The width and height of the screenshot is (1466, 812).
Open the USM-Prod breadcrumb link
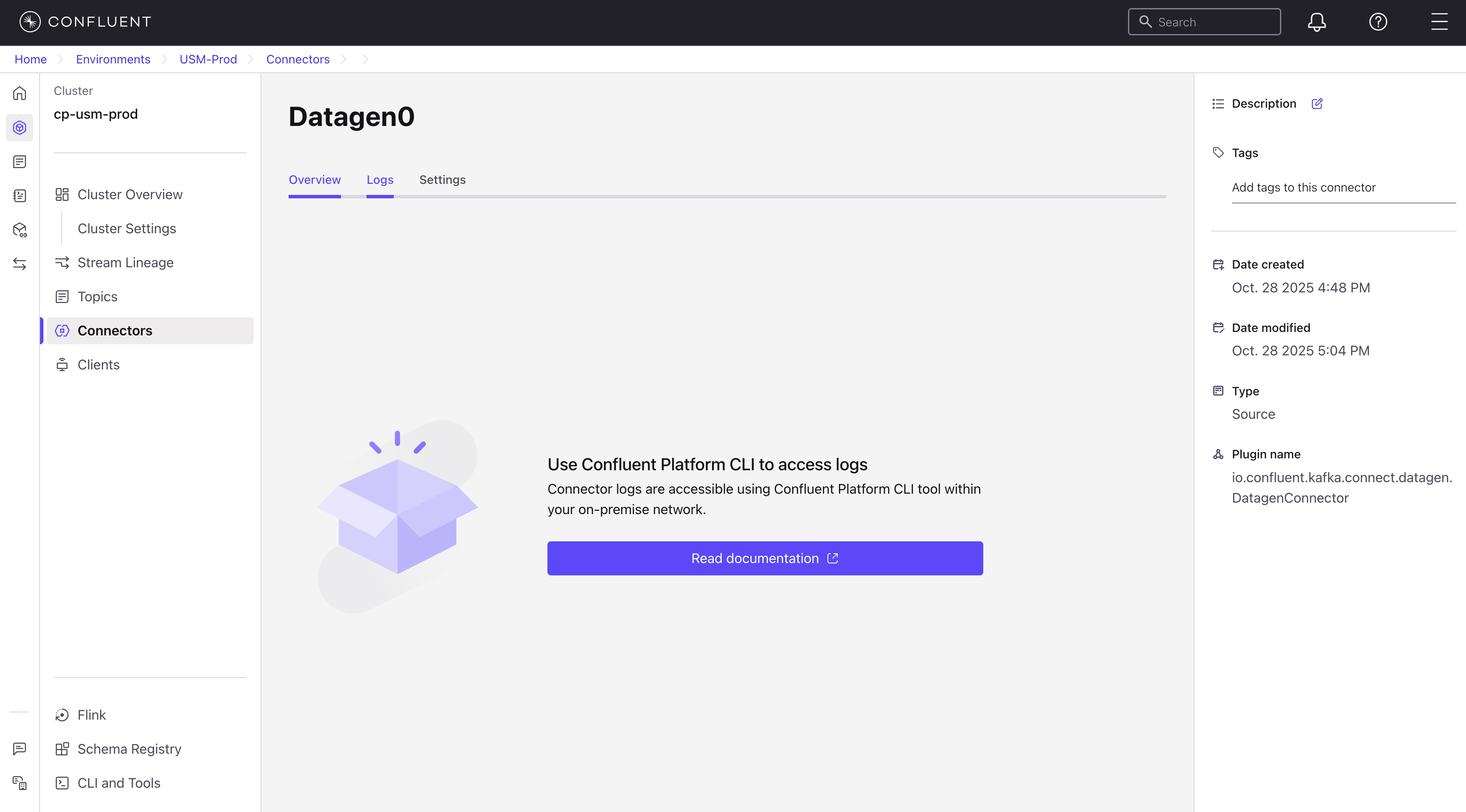pyautogui.click(x=208, y=59)
